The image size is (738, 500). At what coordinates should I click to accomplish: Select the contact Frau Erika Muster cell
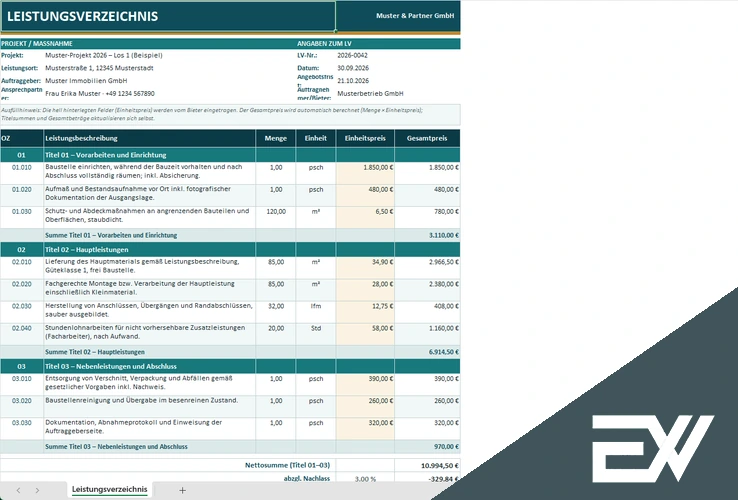coord(100,93)
